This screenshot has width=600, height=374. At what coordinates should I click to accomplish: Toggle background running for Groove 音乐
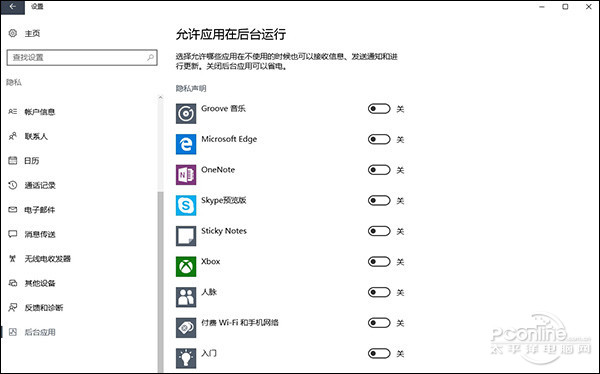pos(379,109)
